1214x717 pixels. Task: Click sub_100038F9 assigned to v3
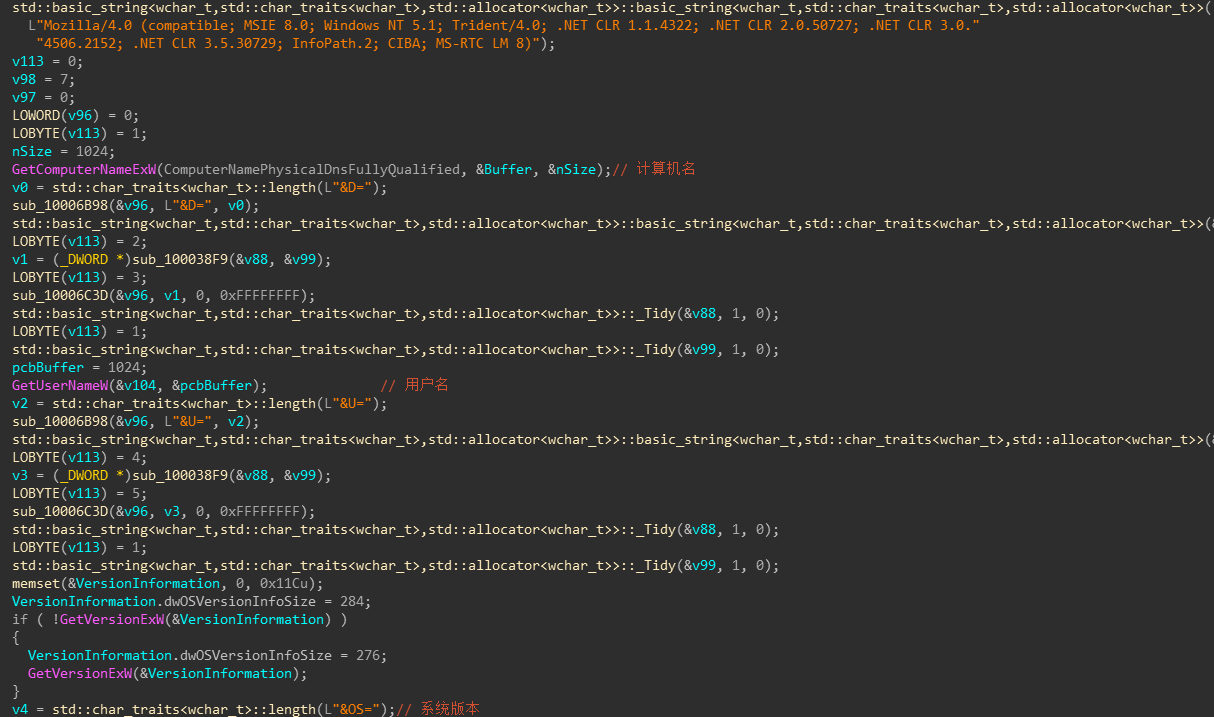tap(188, 475)
